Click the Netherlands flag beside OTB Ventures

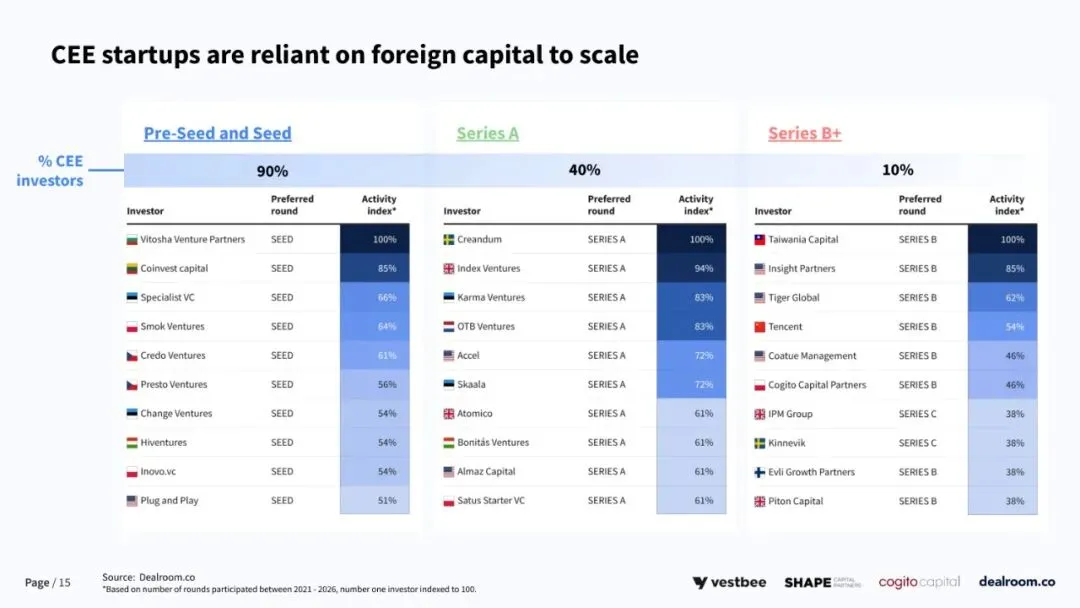click(448, 326)
